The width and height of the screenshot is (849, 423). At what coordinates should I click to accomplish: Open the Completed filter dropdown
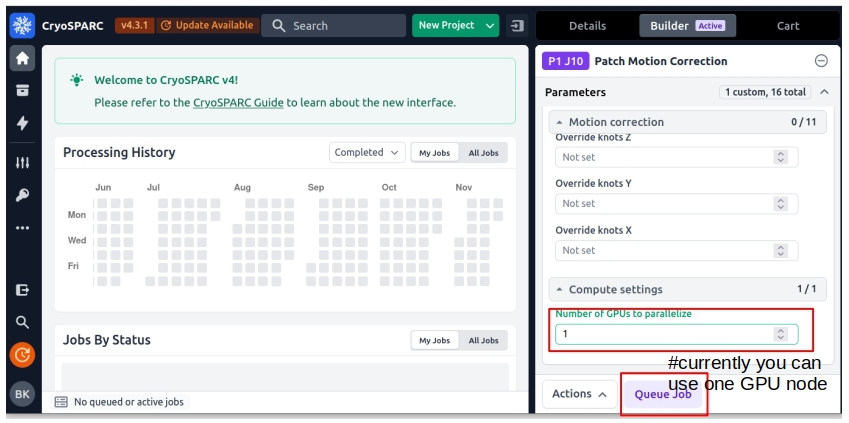click(366, 153)
